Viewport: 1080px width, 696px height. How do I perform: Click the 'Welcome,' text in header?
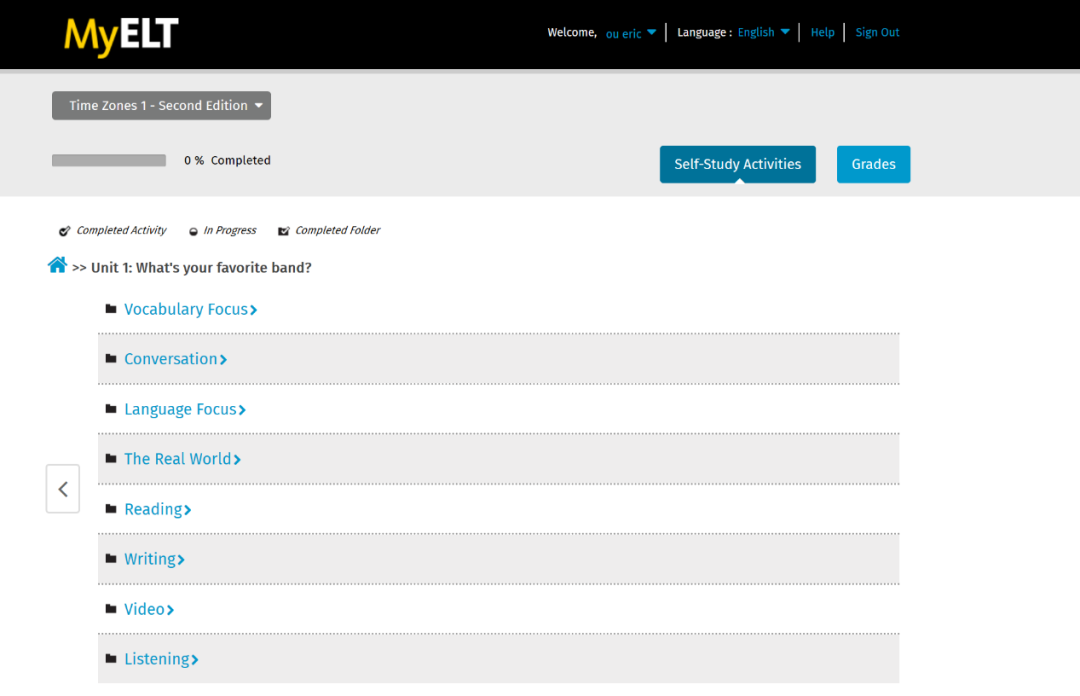pyautogui.click(x=572, y=32)
